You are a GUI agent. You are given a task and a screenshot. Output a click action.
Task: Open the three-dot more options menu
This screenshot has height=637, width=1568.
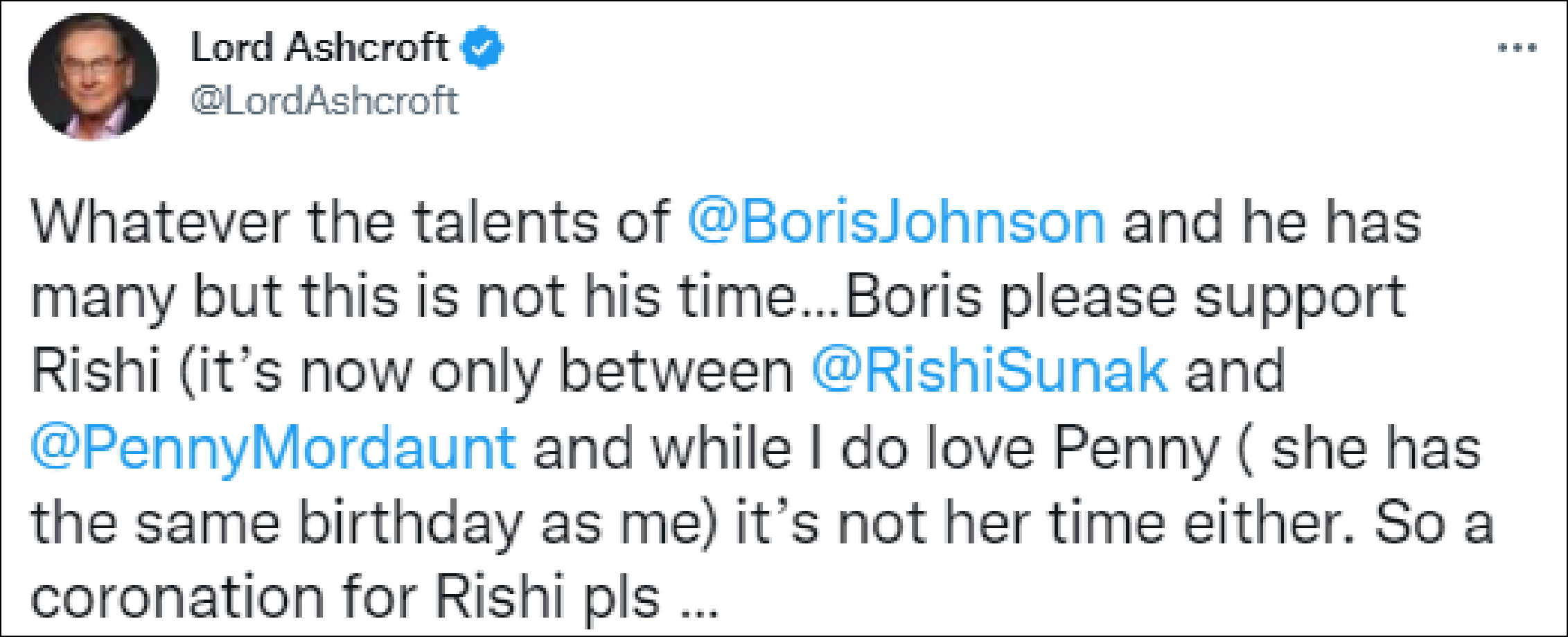coord(1517,48)
